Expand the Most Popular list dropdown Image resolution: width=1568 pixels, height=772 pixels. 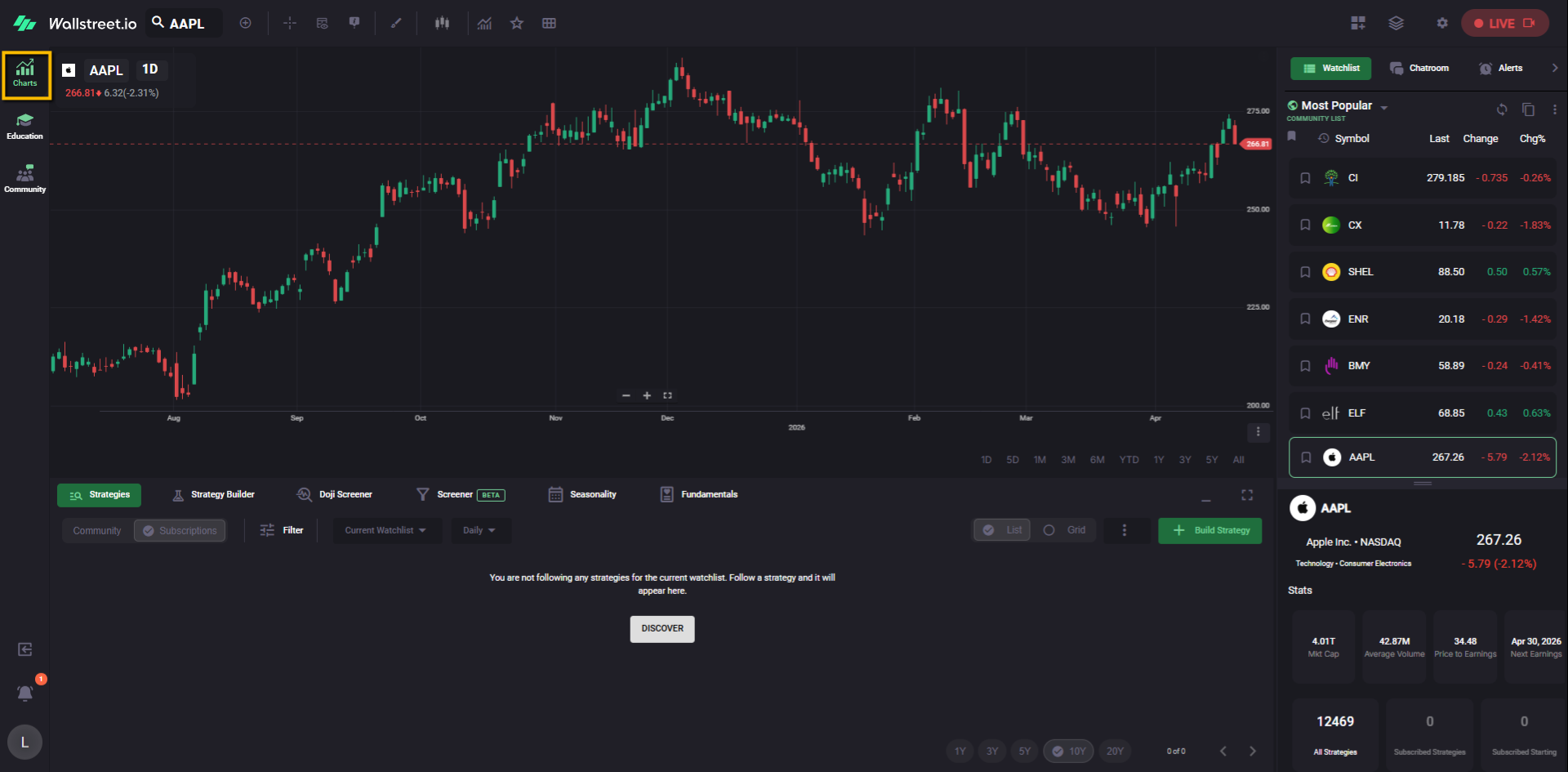coord(1383,107)
